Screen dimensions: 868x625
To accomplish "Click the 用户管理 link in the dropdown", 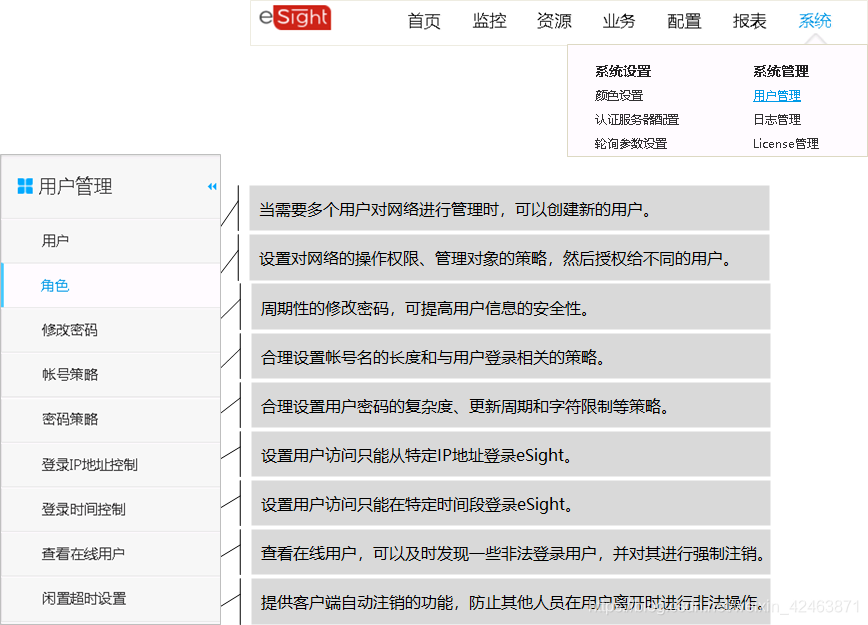I will tap(777, 96).
